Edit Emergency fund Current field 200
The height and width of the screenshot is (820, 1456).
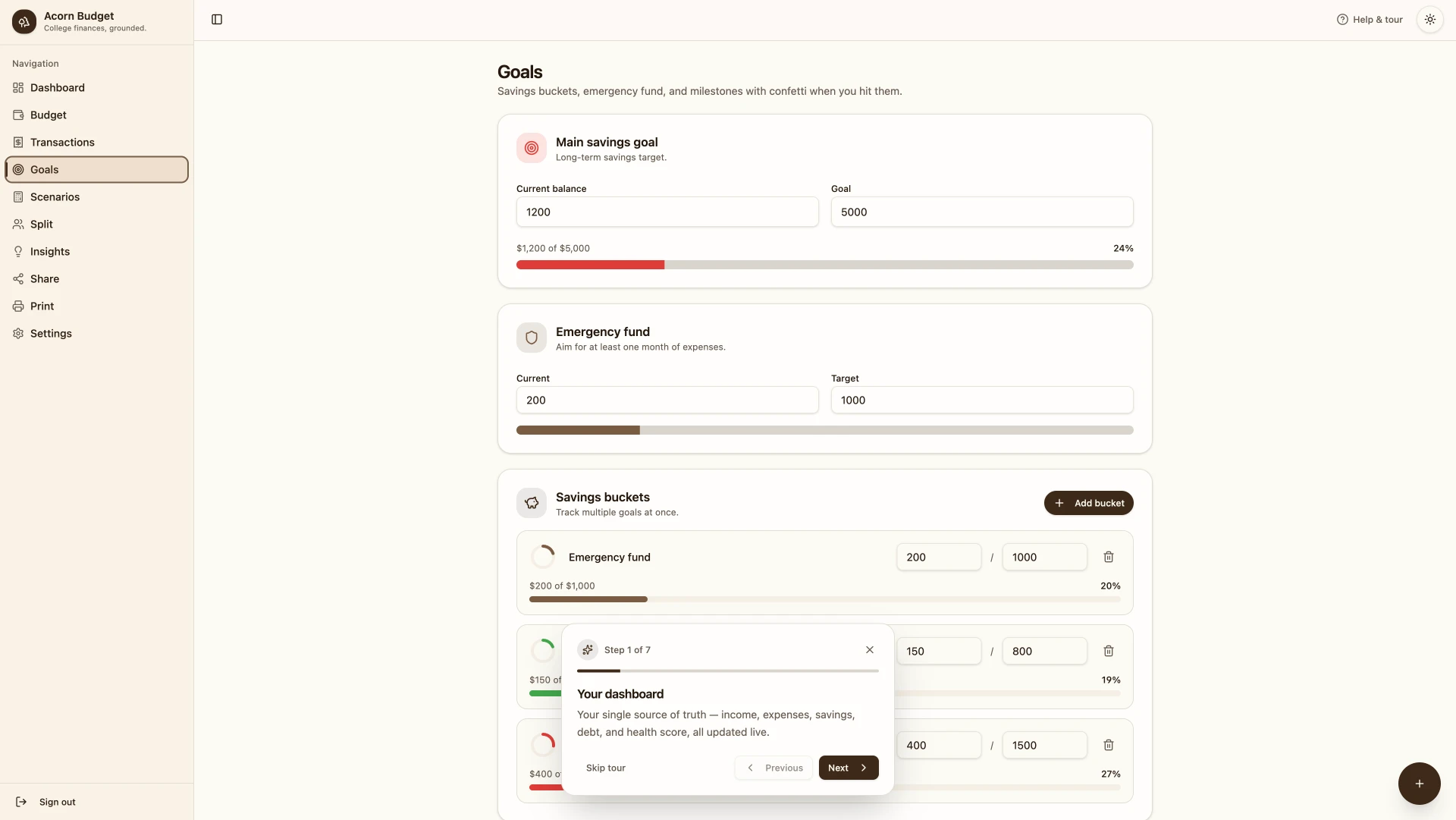(x=667, y=400)
